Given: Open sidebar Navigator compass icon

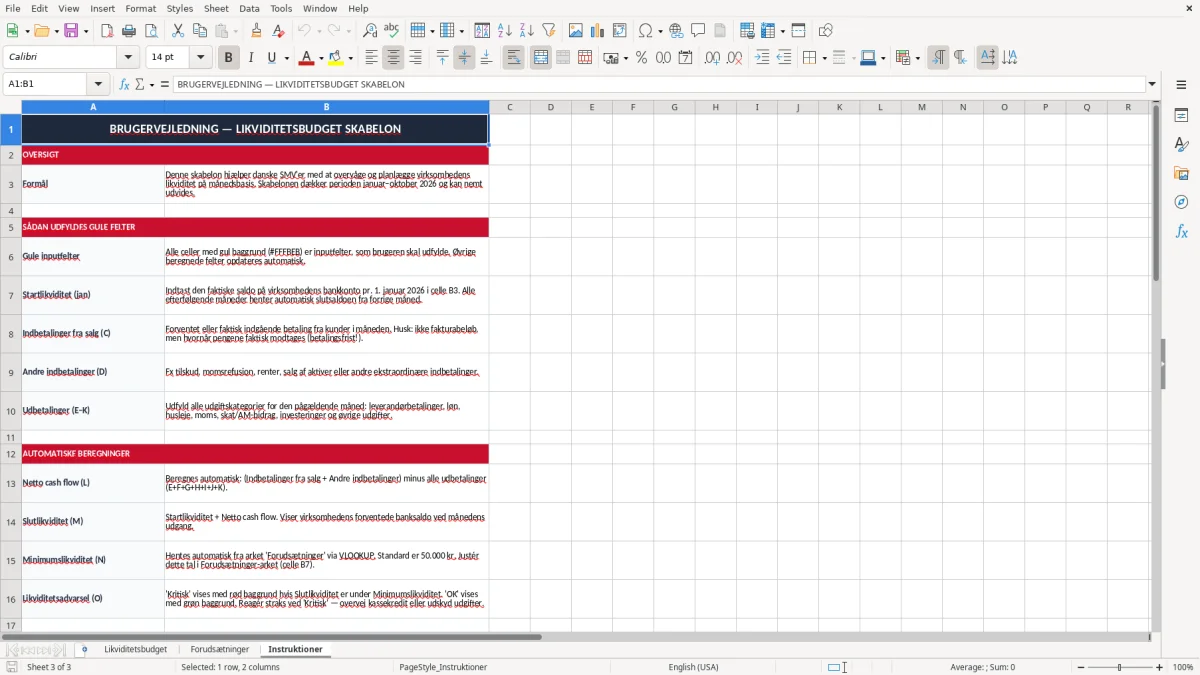Looking at the screenshot, I should tap(1181, 202).
